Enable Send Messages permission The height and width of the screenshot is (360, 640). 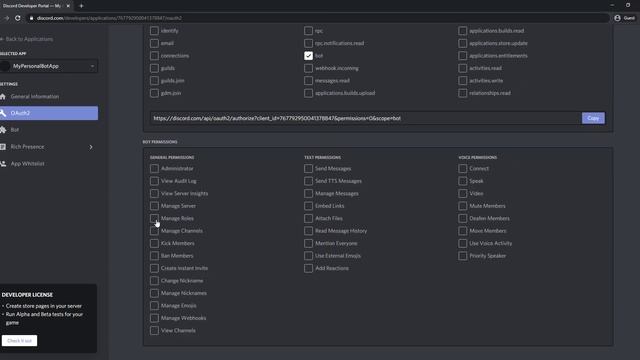[x=309, y=168]
